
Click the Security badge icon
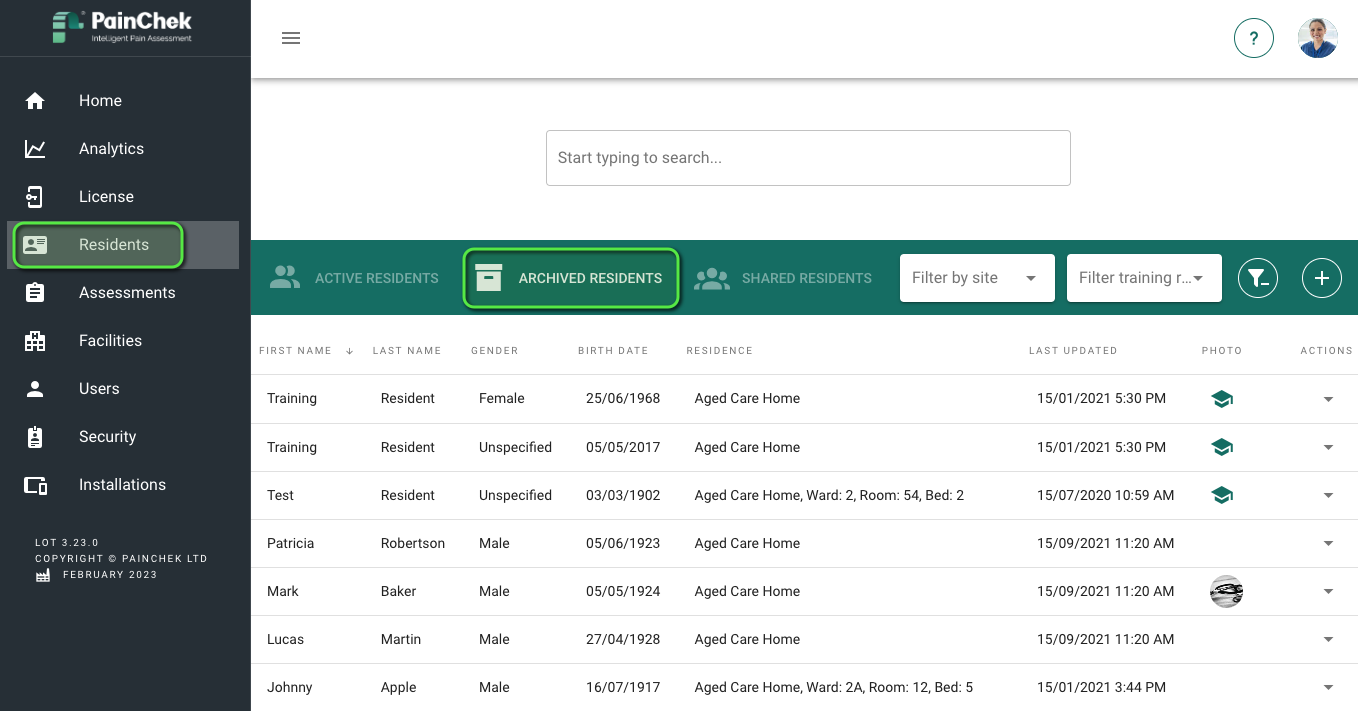click(35, 437)
